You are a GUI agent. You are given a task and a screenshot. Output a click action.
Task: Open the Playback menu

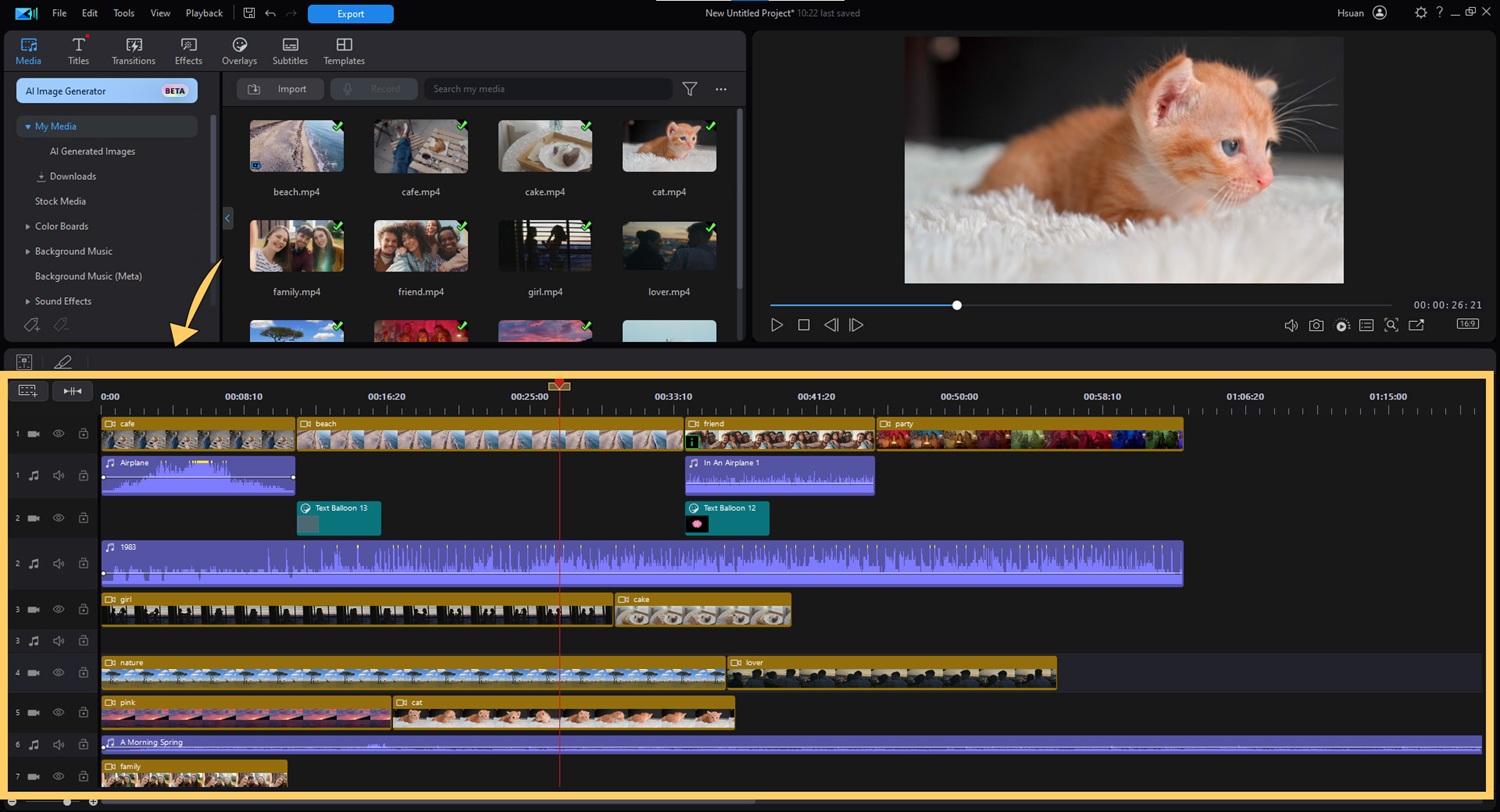click(x=204, y=13)
